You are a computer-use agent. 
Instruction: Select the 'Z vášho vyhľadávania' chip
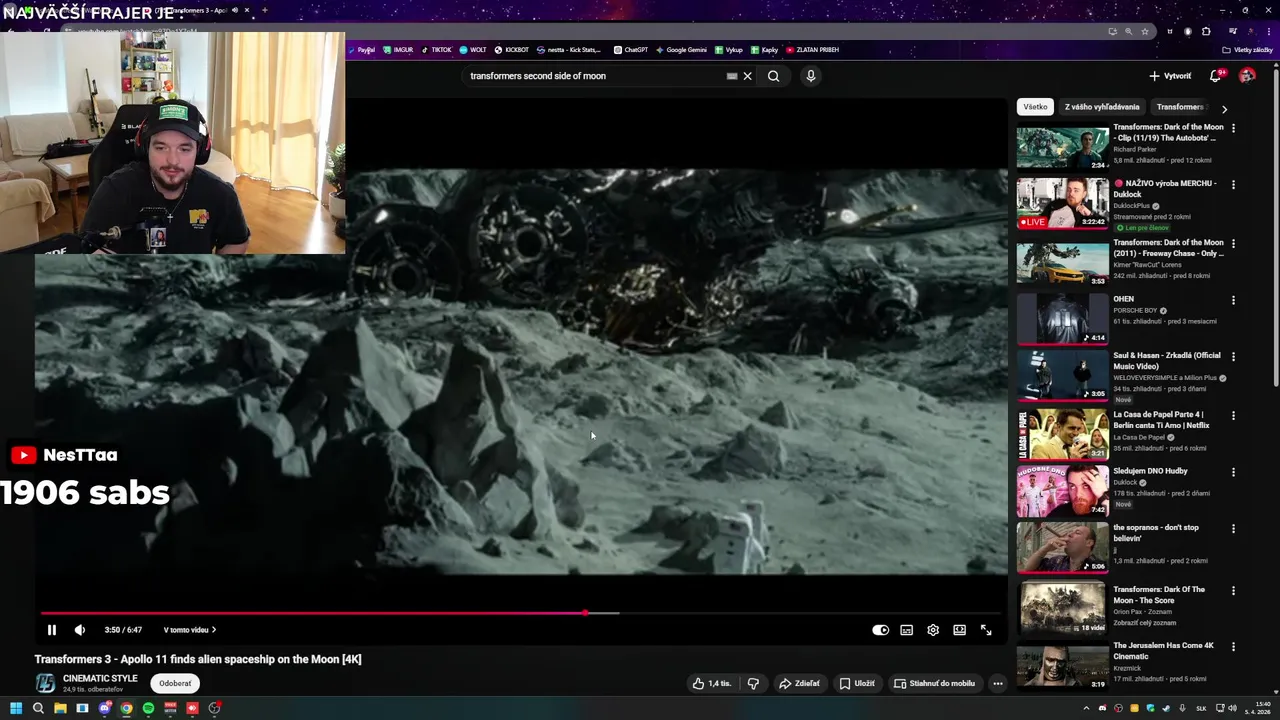pyautogui.click(x=1101, y=107)
